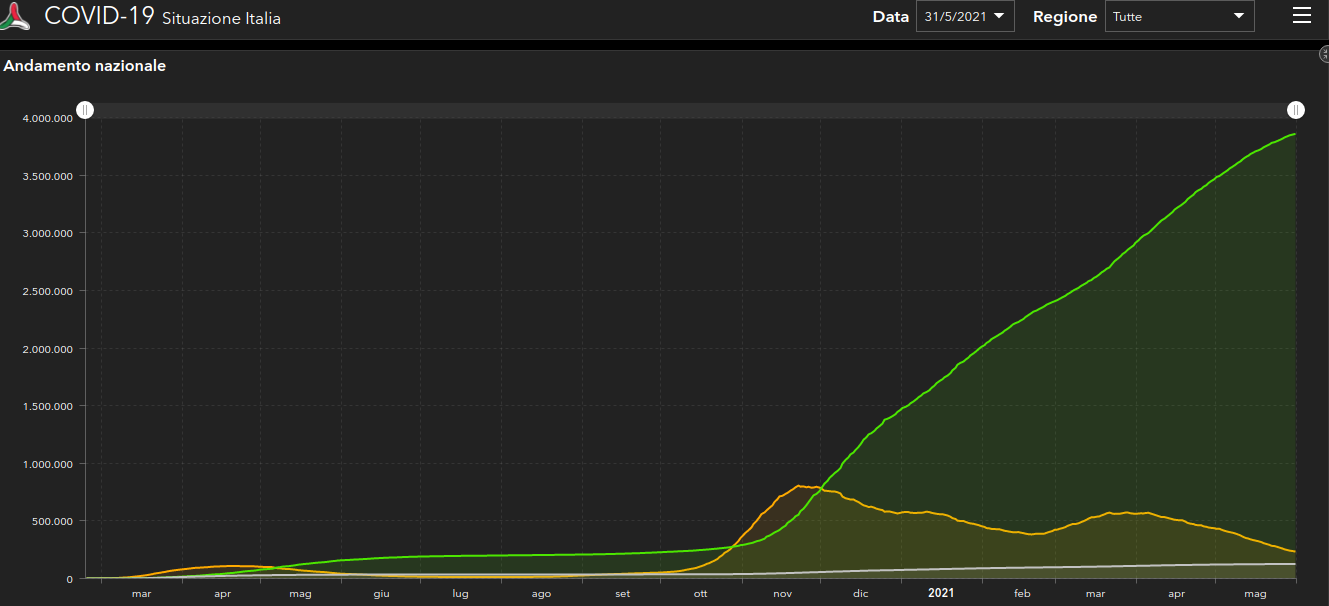Click the 2.500.000 y-axis label

(48, 291)
